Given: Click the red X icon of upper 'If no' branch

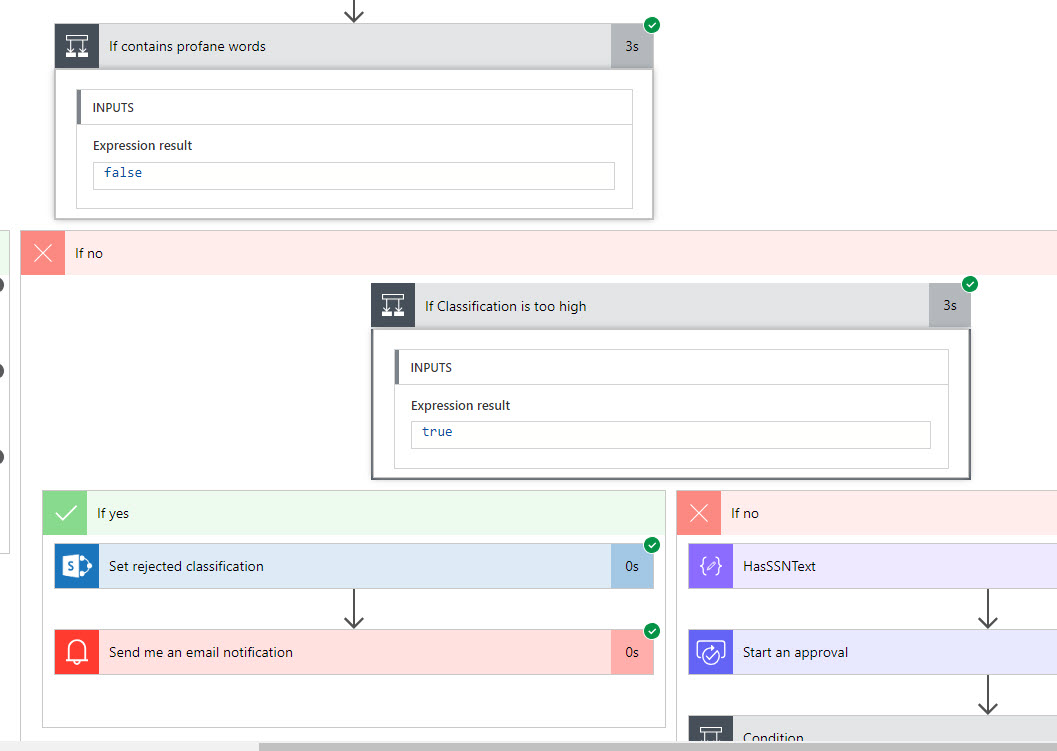Looking at the screenshot, I should 43,253.
